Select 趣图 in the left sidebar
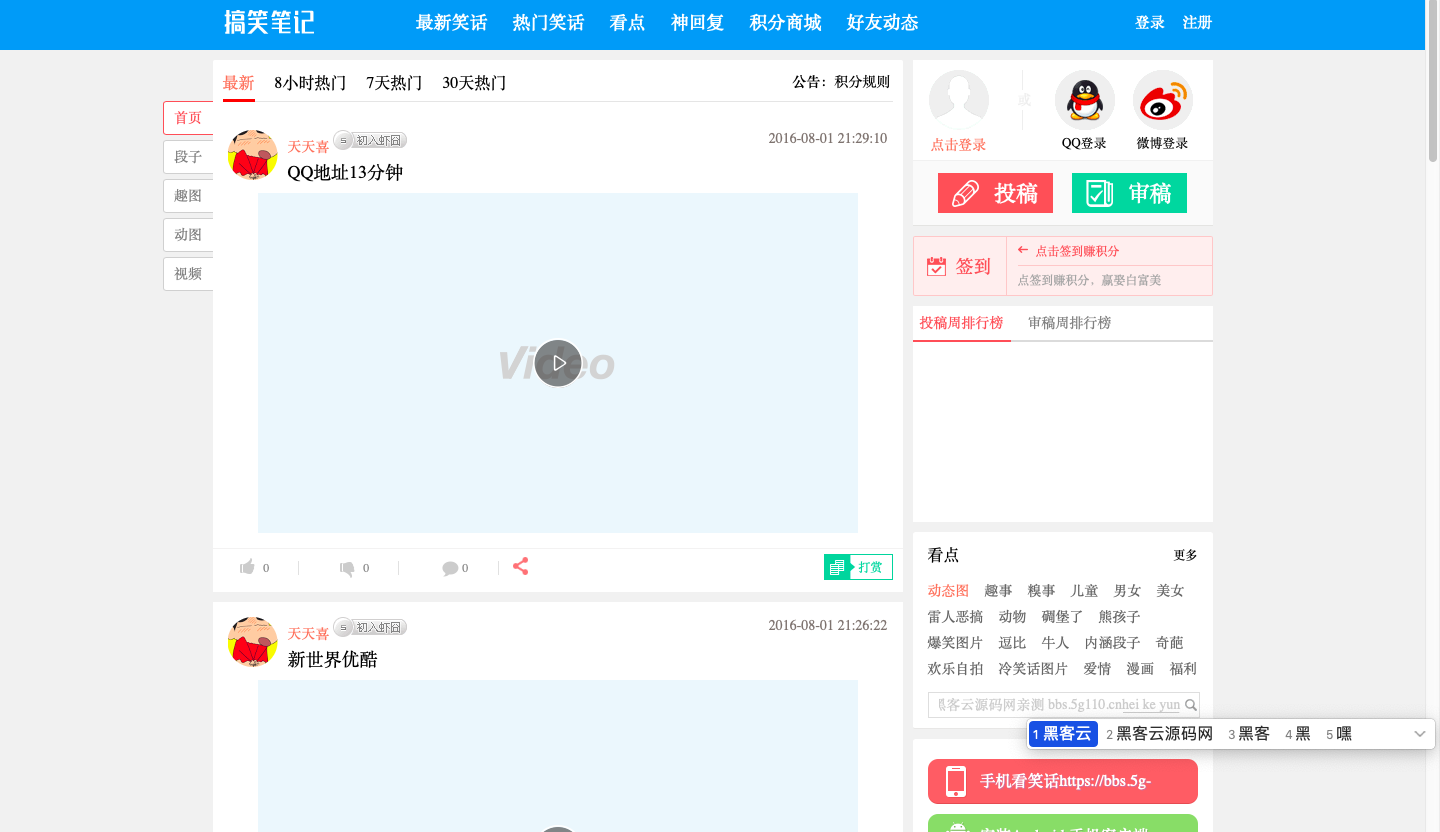This screenshot has height=832, width=1440. pos(188,196)
